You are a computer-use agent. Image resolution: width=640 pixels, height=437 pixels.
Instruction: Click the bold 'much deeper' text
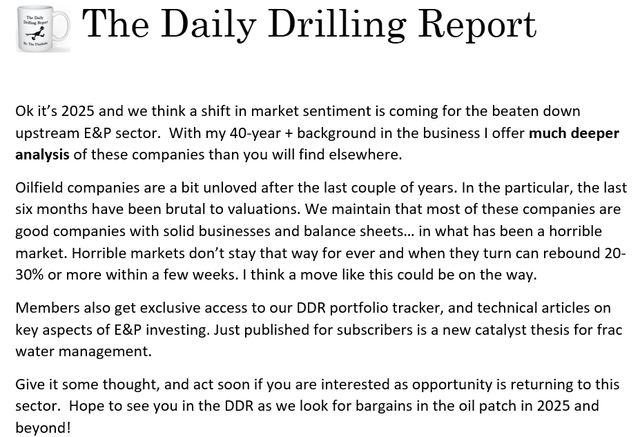click(x=574, y=133)
